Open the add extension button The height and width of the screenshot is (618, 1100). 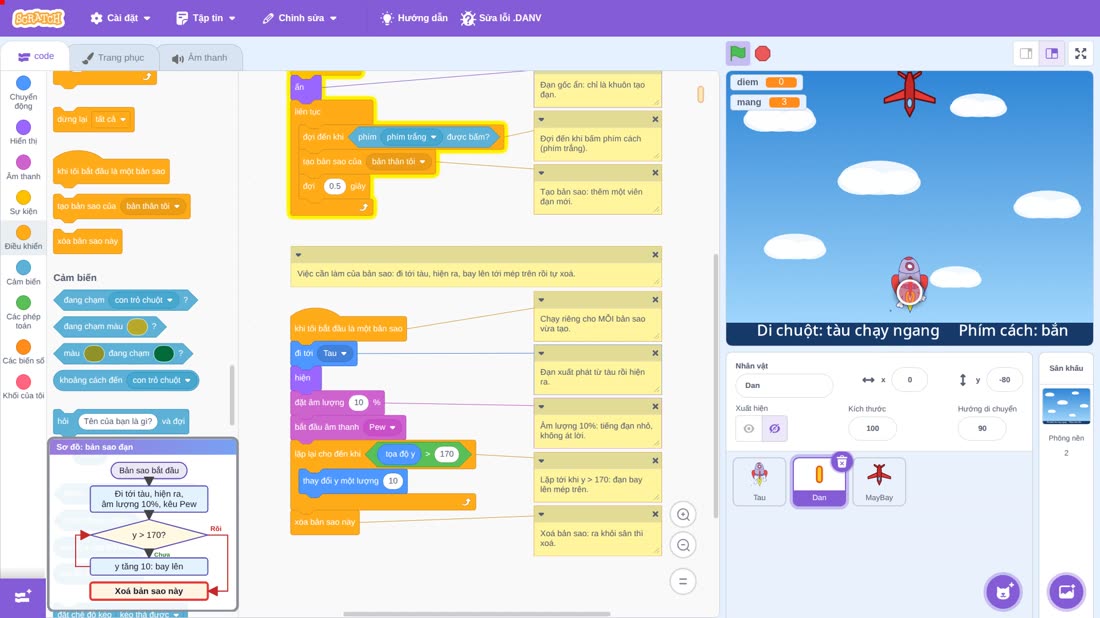coord(23,597)
